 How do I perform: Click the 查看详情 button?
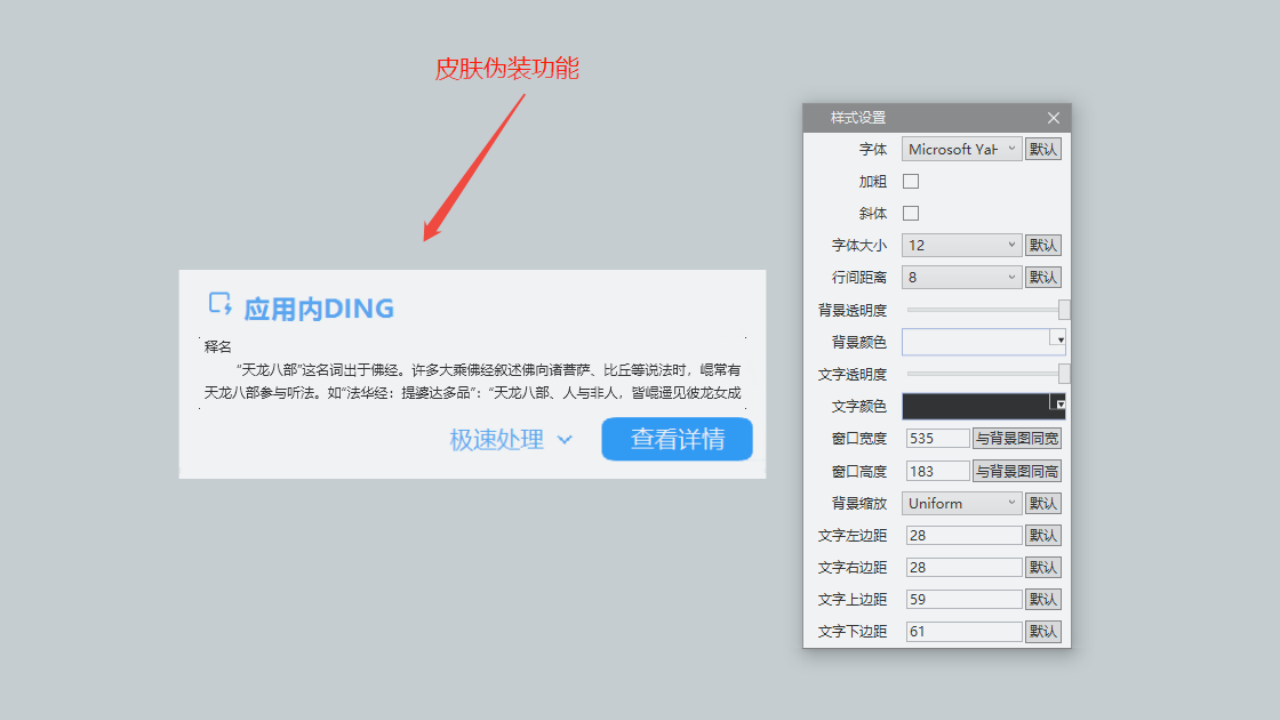677,439
